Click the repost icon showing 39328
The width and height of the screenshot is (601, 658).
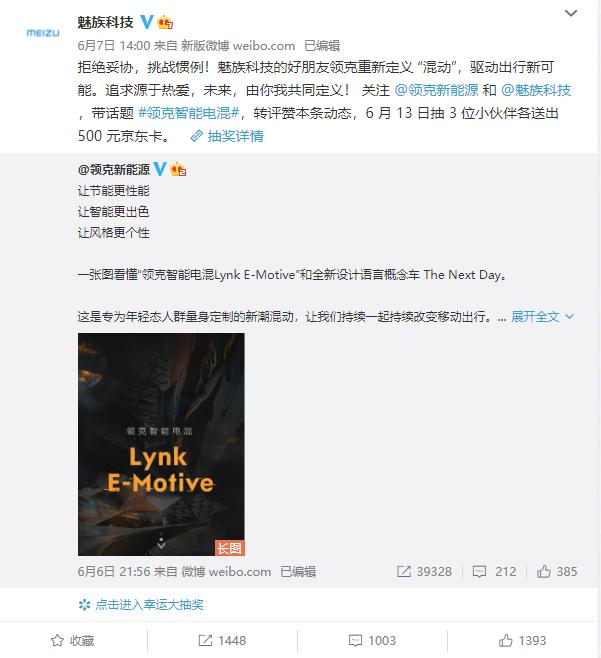(x=404, y=572)
